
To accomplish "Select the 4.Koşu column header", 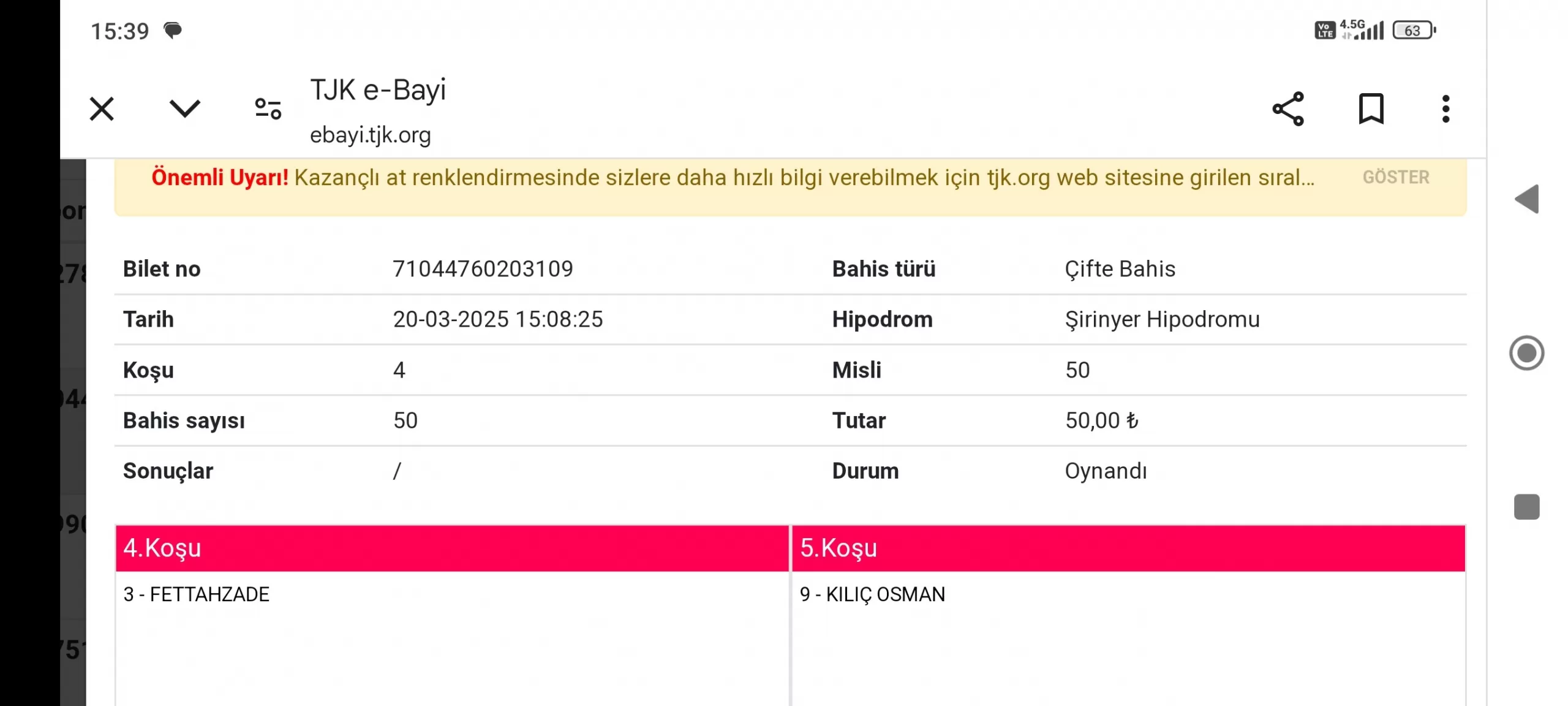I will tap(452, 548).
